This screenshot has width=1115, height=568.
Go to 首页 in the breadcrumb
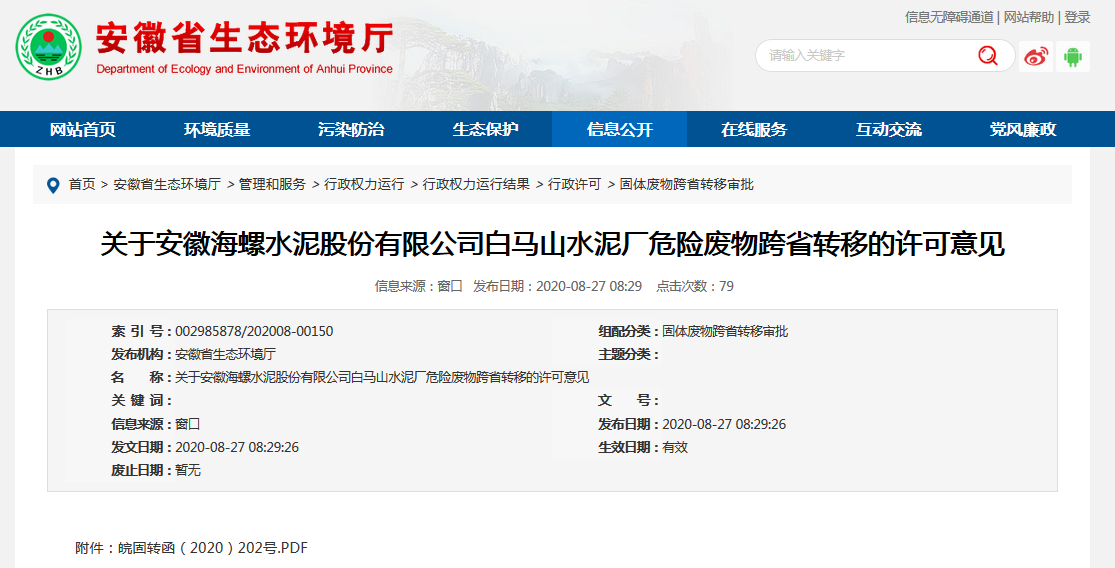point(82,185)
